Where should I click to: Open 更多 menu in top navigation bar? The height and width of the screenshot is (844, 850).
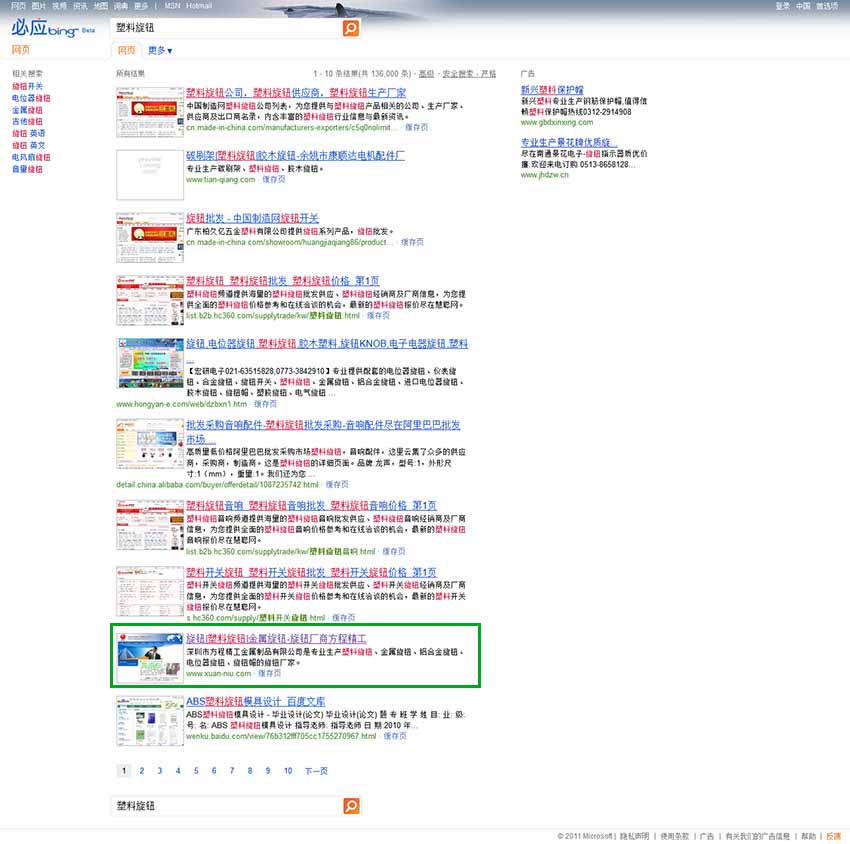141,6
